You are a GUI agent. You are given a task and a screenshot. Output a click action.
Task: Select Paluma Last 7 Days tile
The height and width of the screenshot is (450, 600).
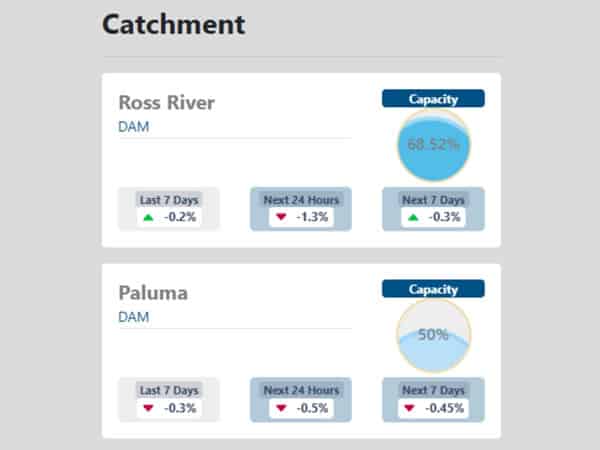pyautogui.click(x=169, y=399)
